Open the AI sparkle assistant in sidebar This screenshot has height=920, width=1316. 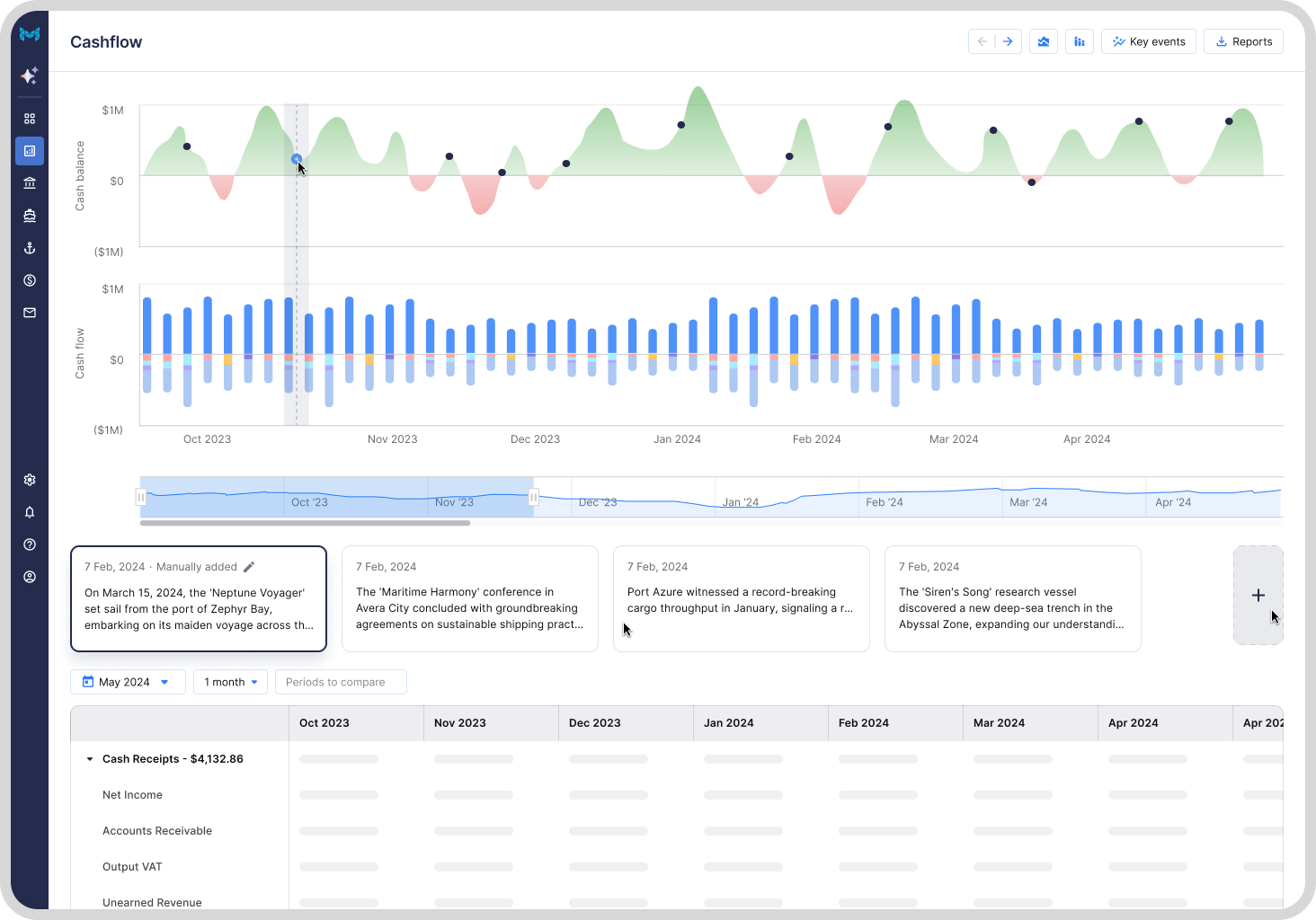tap(30, 75)
